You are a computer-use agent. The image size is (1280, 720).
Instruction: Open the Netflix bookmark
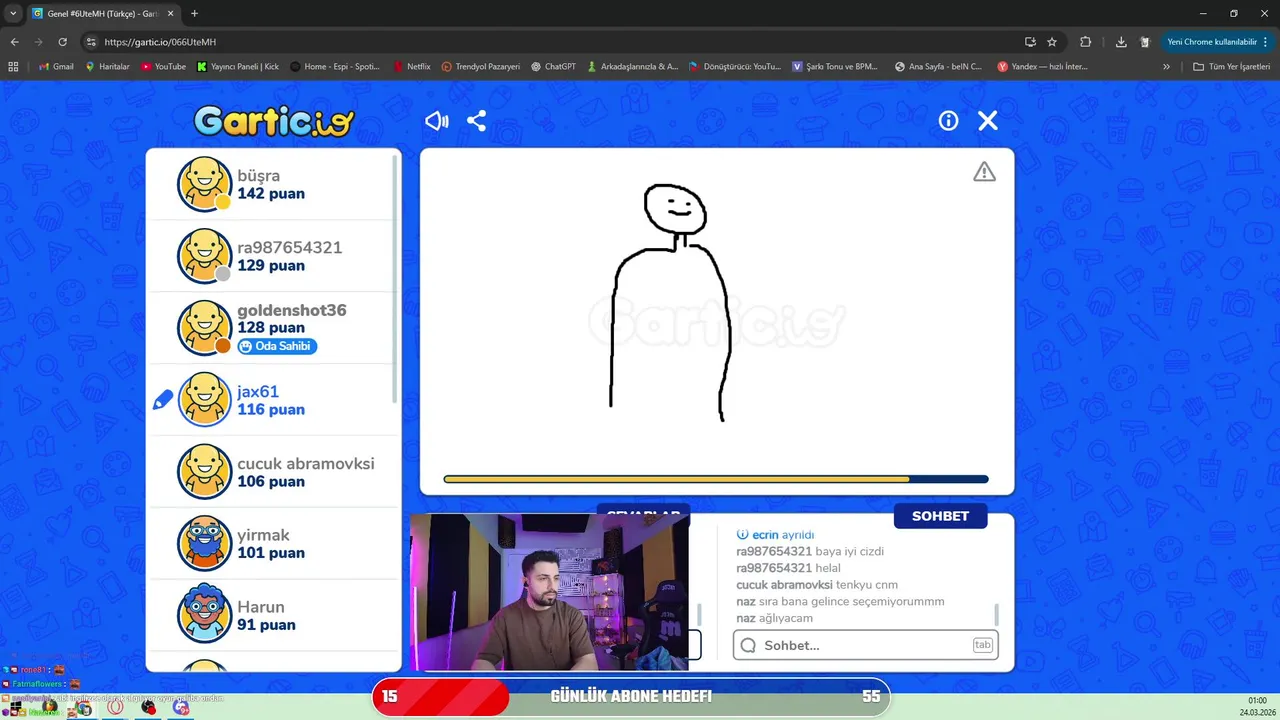click(x=411, y=66)
